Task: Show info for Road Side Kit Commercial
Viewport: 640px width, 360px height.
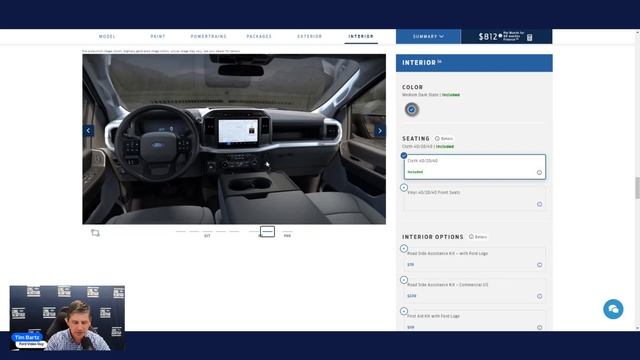Action: click(x=539, y=296)
